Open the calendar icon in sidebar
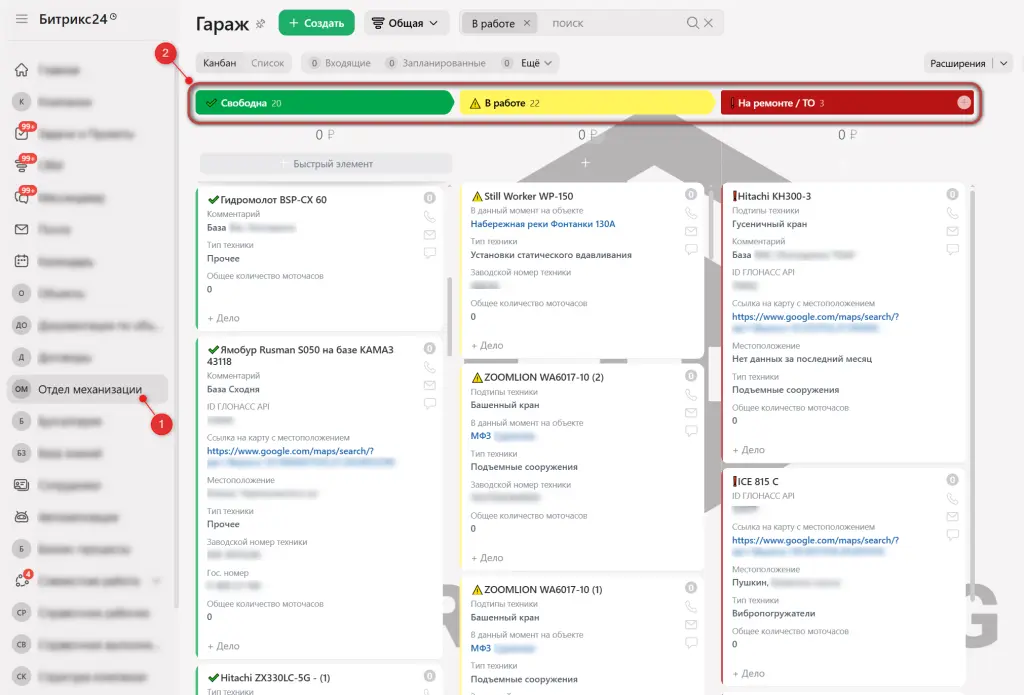 [22, 261]
